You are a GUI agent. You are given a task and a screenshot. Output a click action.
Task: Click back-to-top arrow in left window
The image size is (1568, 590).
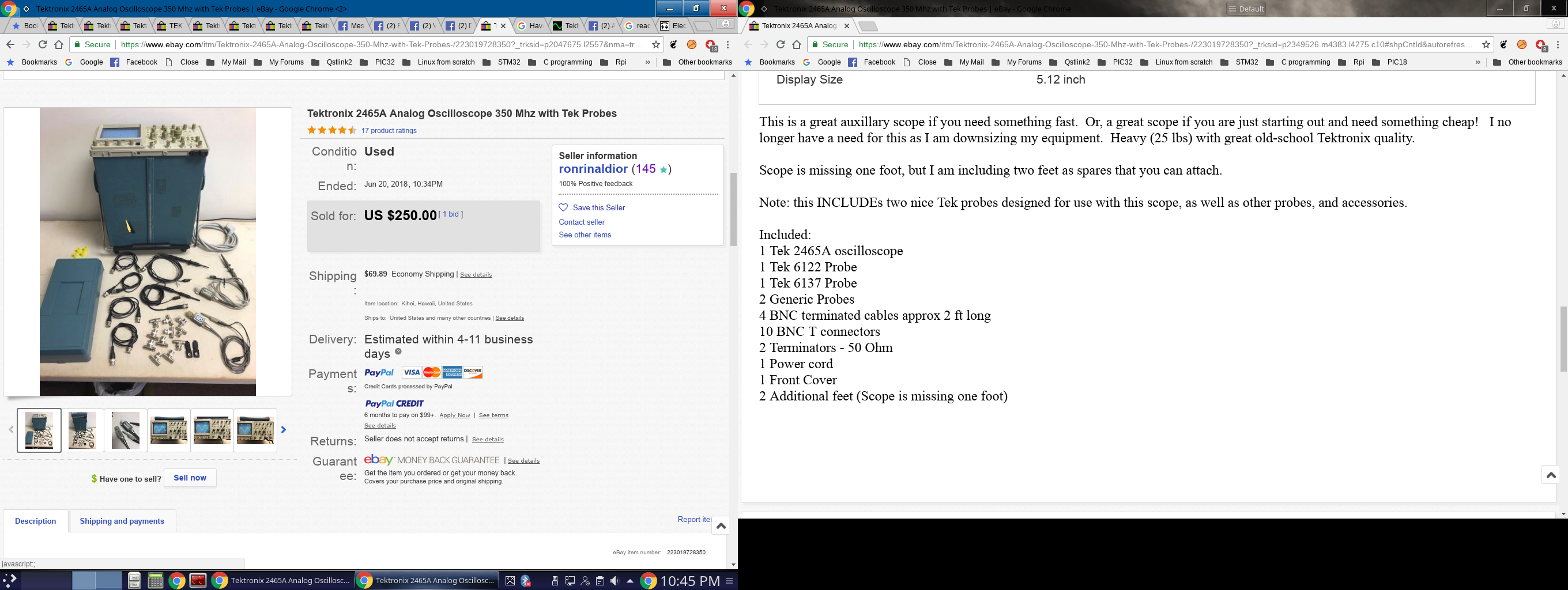(x=721, y=526)
